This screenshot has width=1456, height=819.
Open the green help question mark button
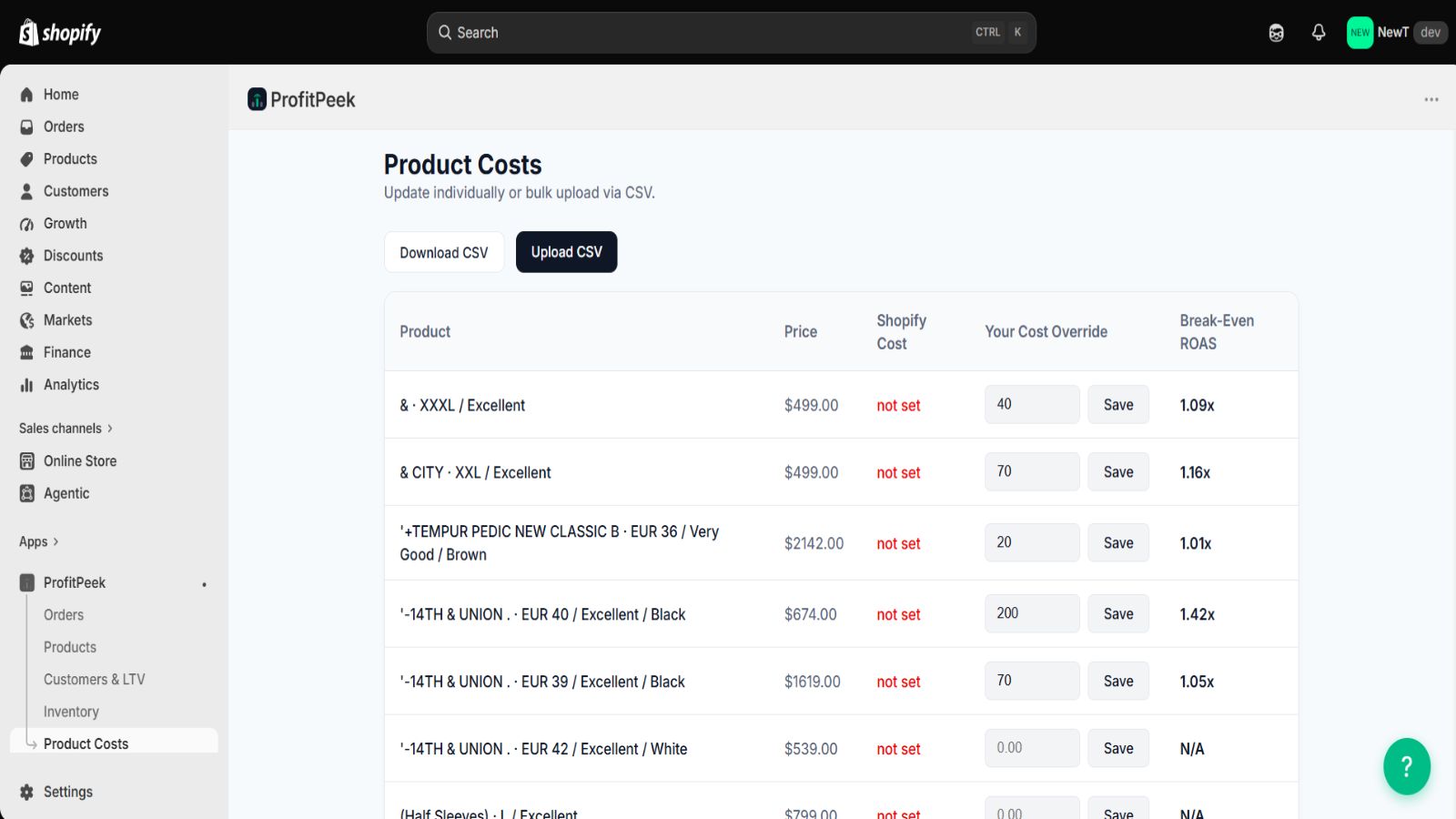1407,766
